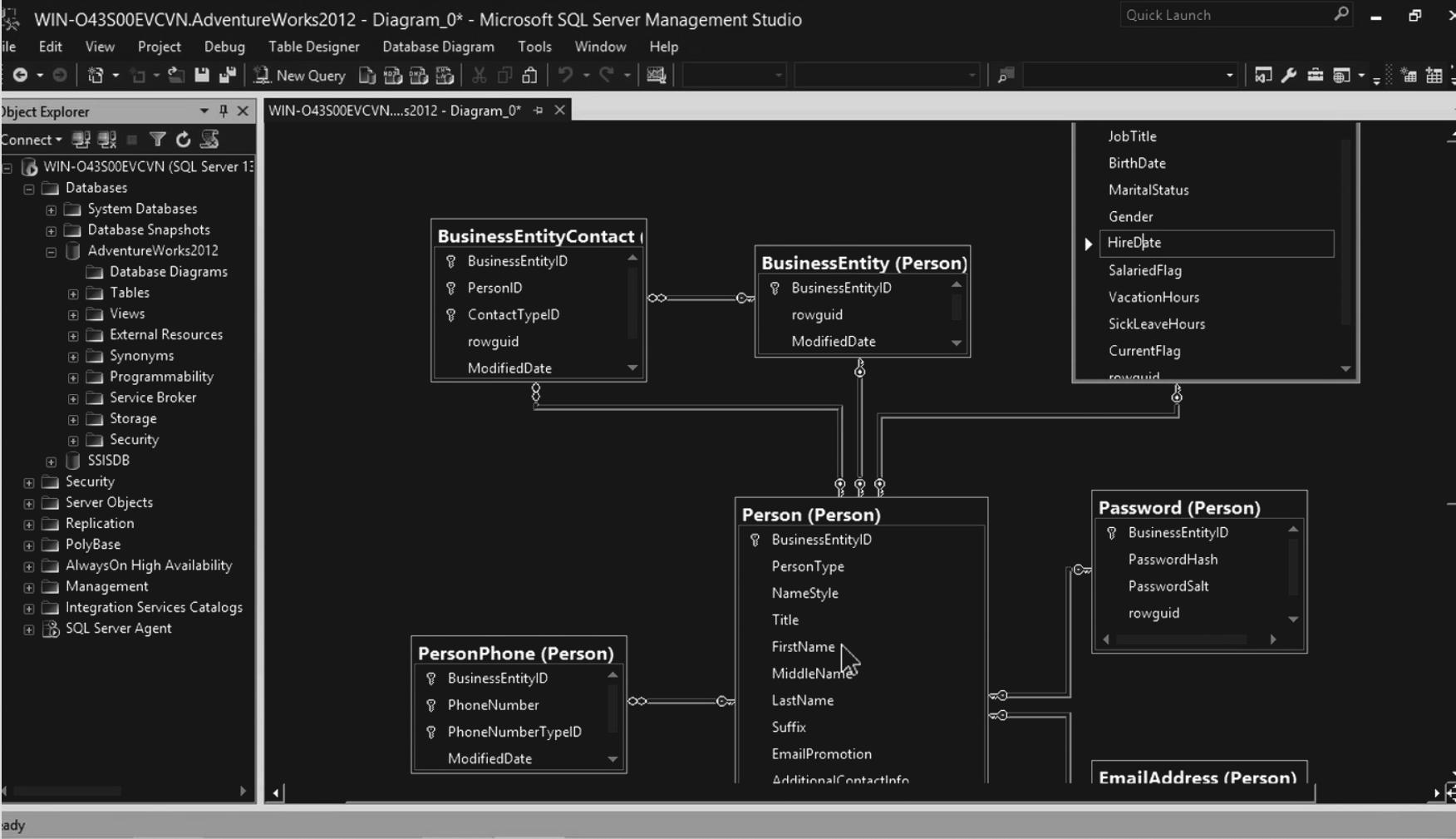Click the Paste clipboard icon in toolbar
This screenshot has width=1456, height=839.
tap(529, 76)
